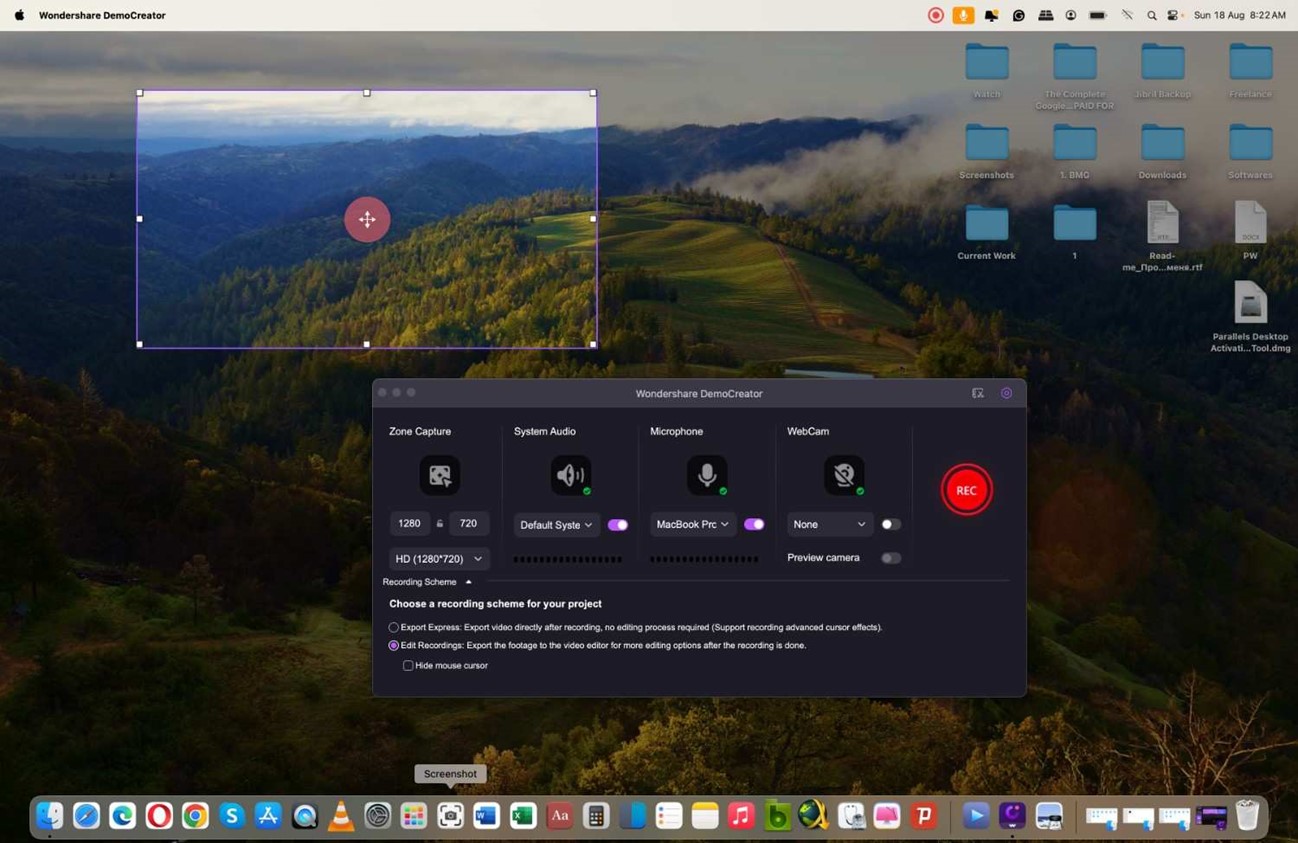The height and width of the screenshot is (843, 1298).
Task: Click the Wi-Fi status icon in menu bar
Action: point(1127,15)
